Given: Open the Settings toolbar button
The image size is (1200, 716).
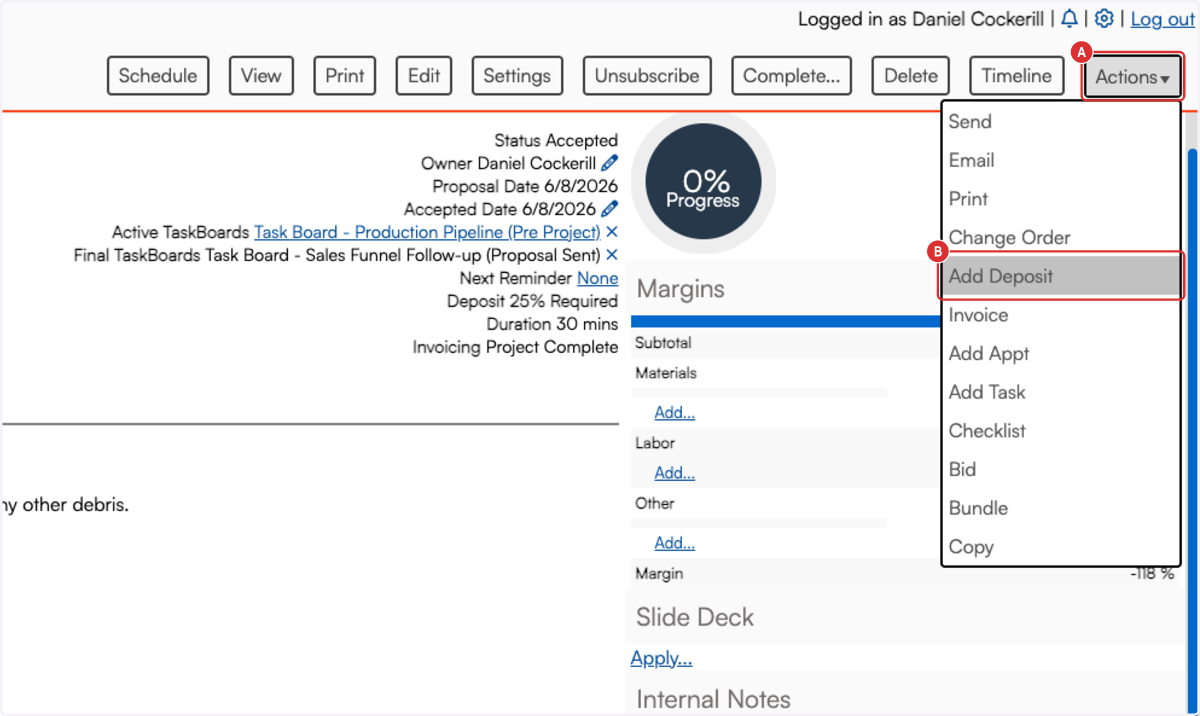Looking at the screenshot, I should (517, 76).
